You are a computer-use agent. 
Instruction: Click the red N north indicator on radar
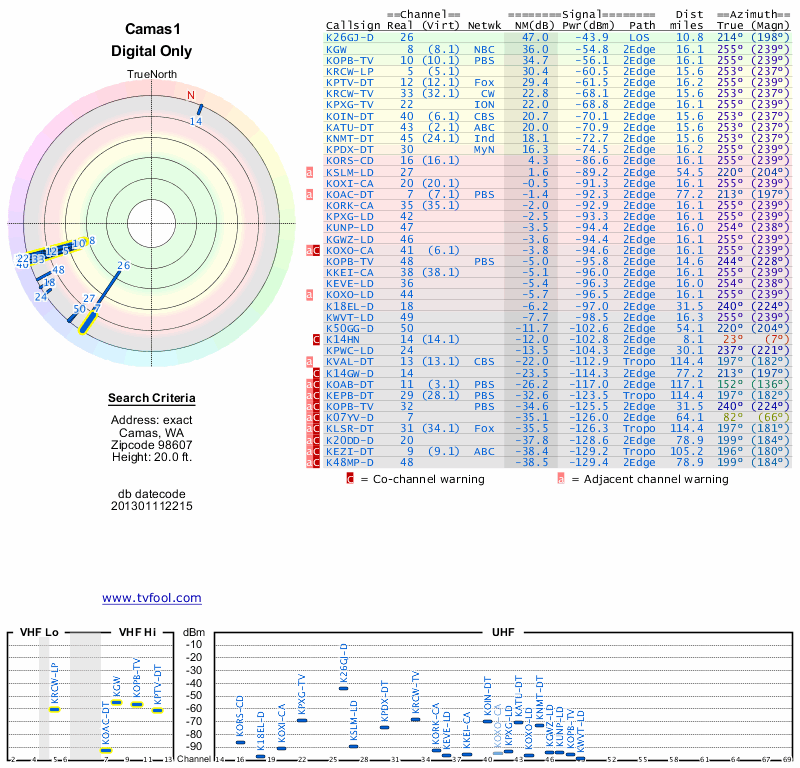point(190,96)
